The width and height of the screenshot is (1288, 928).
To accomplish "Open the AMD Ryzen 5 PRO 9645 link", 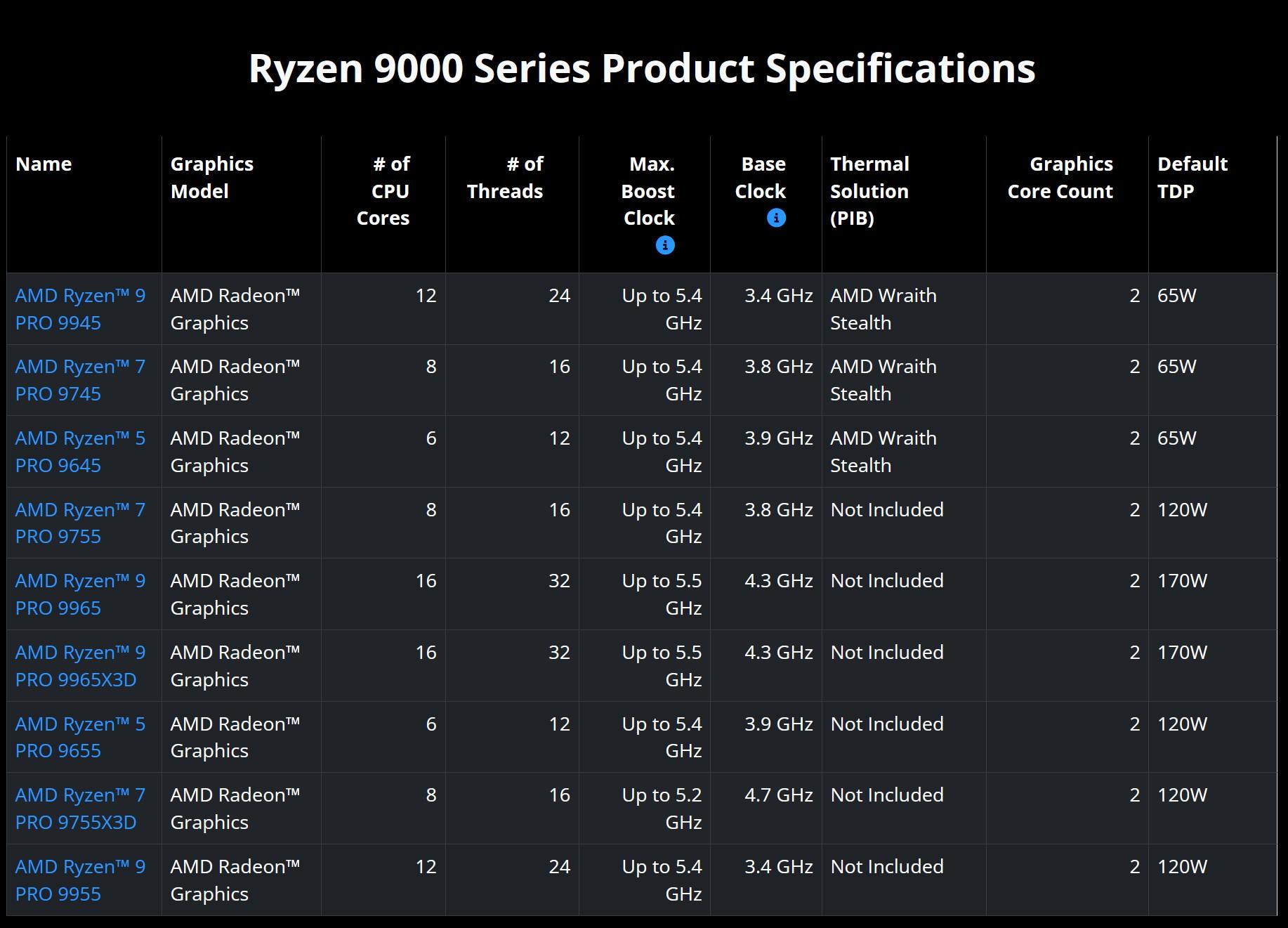I will pos(81,452).
